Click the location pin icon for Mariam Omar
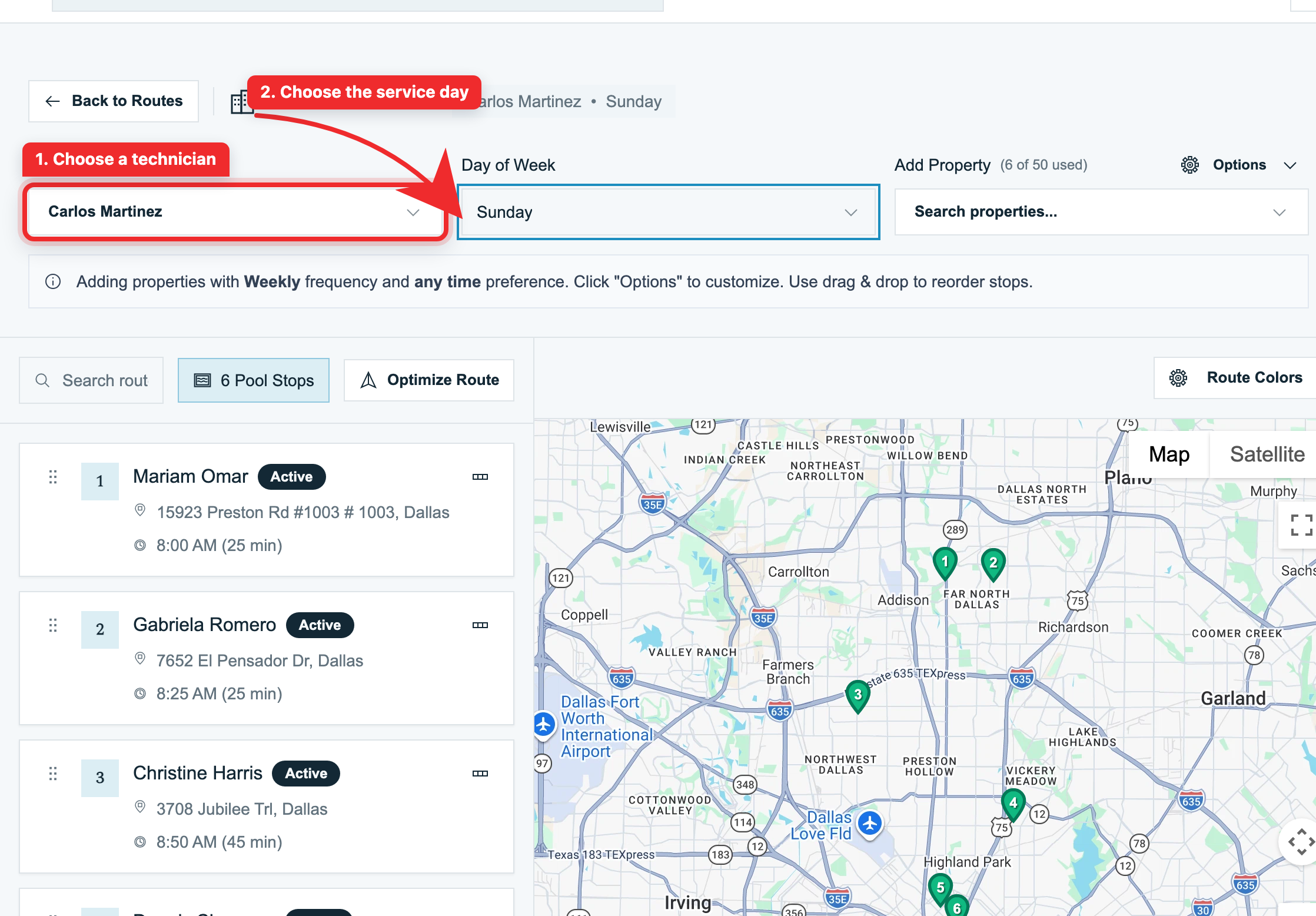1316x916 pixels. pos(140,510)
